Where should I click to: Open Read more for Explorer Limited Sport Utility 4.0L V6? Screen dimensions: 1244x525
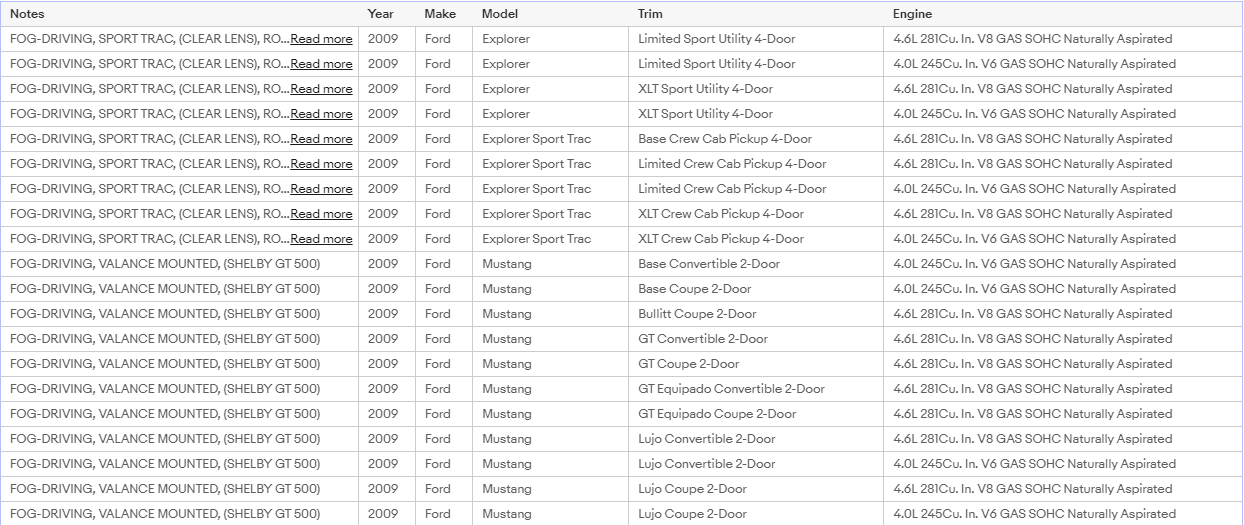click(321, 64)
